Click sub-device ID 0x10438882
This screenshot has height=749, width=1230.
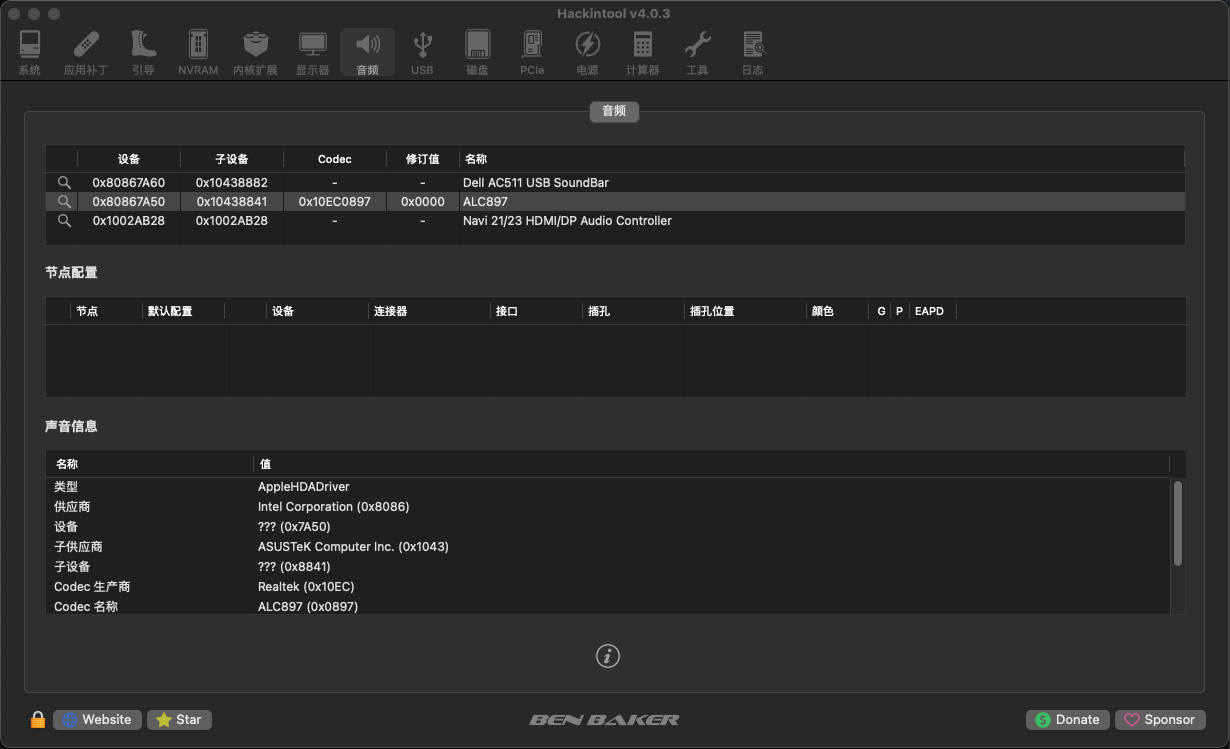(x=232, y=183)
